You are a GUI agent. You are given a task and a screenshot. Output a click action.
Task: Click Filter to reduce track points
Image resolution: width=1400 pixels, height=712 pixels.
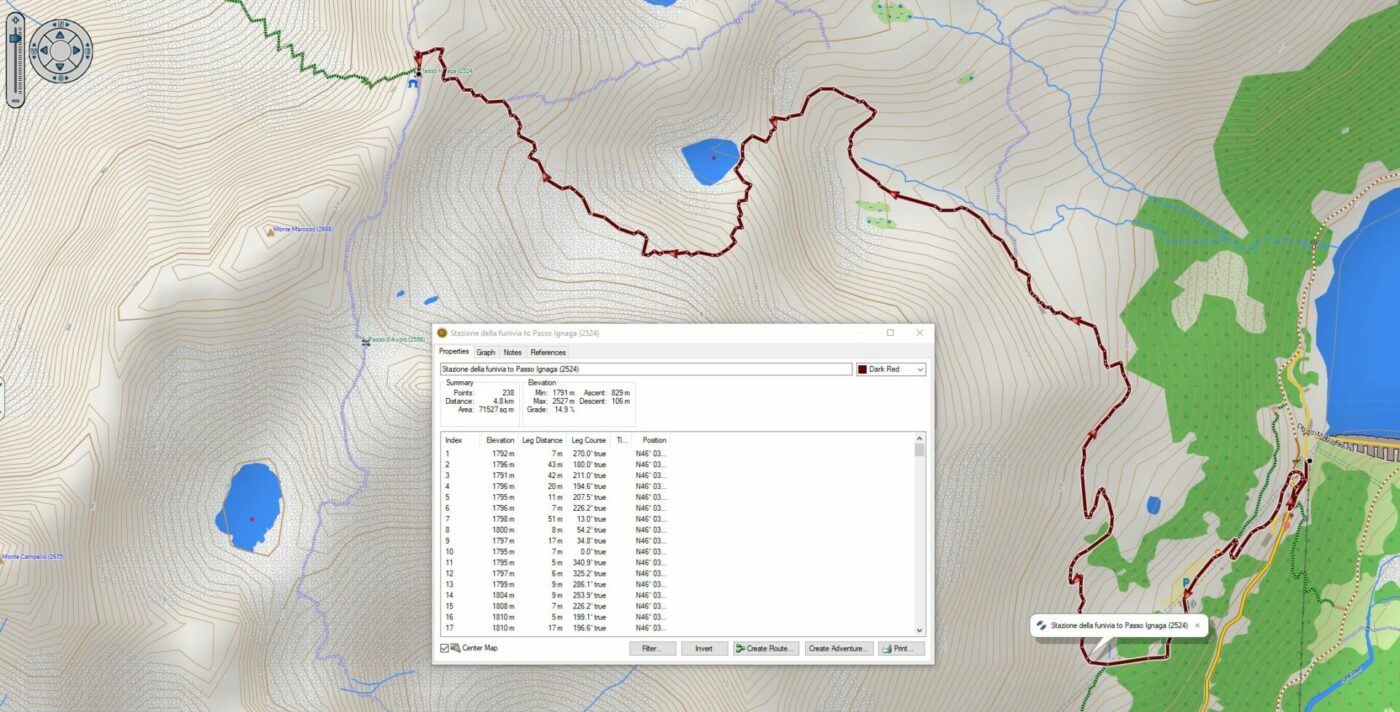pyautogui.click(x=652, y=648)
